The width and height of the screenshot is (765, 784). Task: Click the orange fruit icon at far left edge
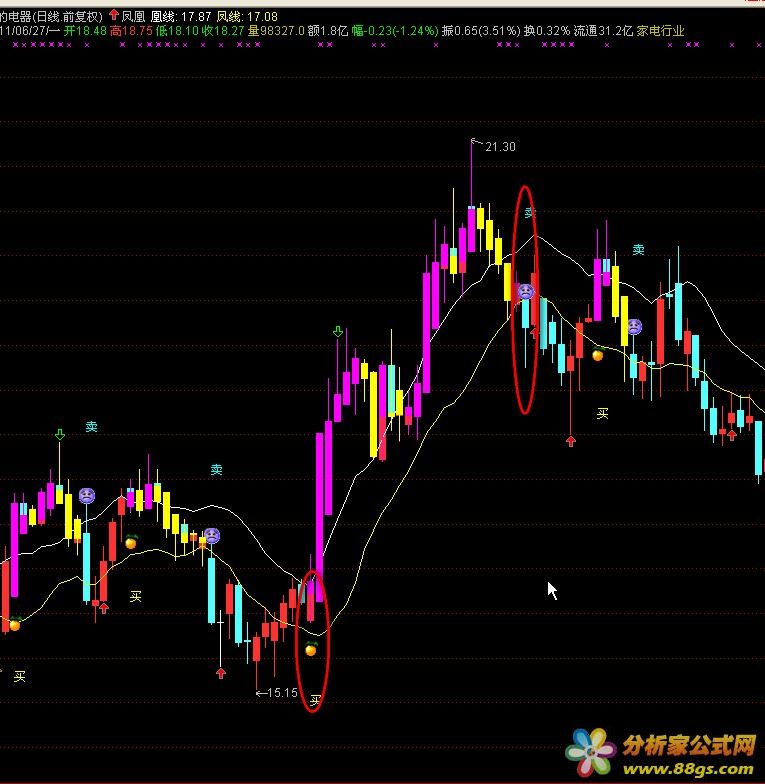pos(15,624)
